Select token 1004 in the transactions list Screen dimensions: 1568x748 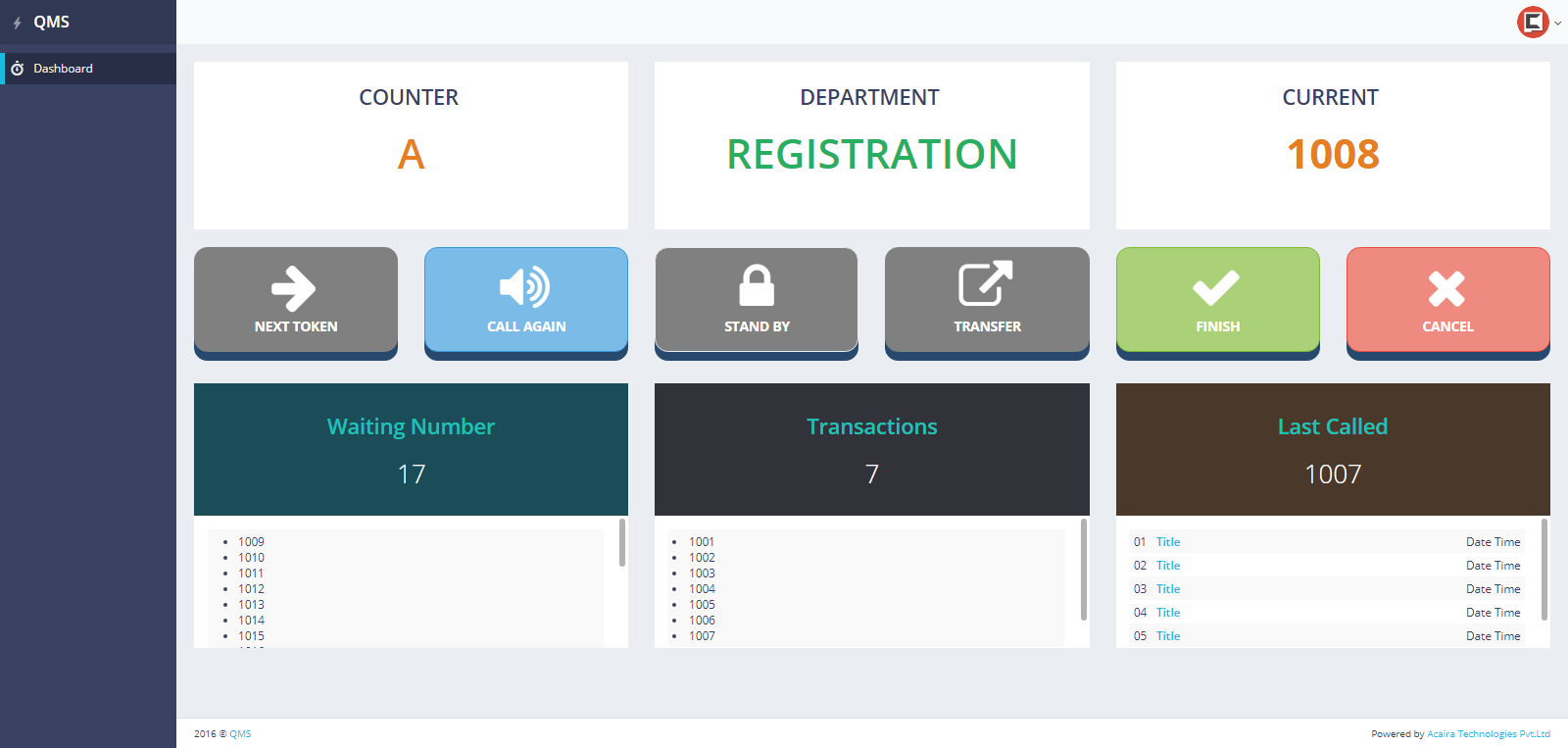pyautogui.click(x=702, y=589)
